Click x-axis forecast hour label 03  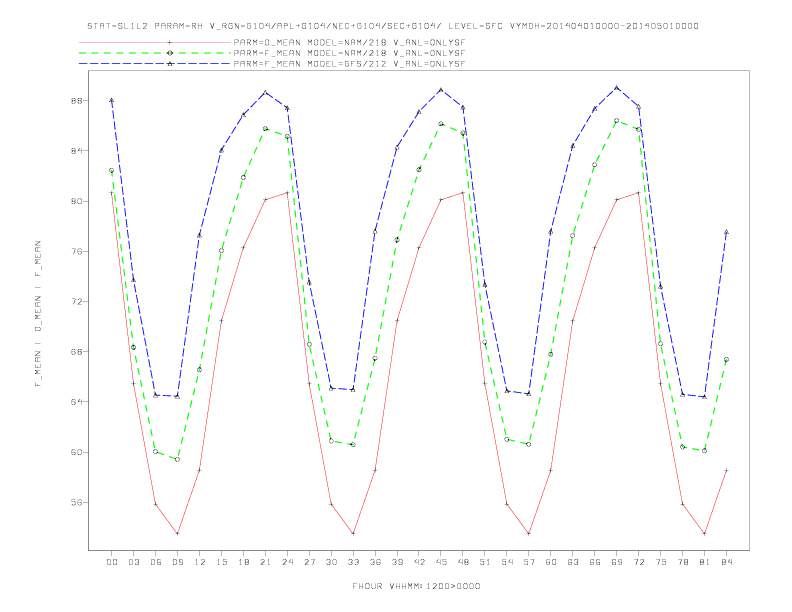coord(133,562)
